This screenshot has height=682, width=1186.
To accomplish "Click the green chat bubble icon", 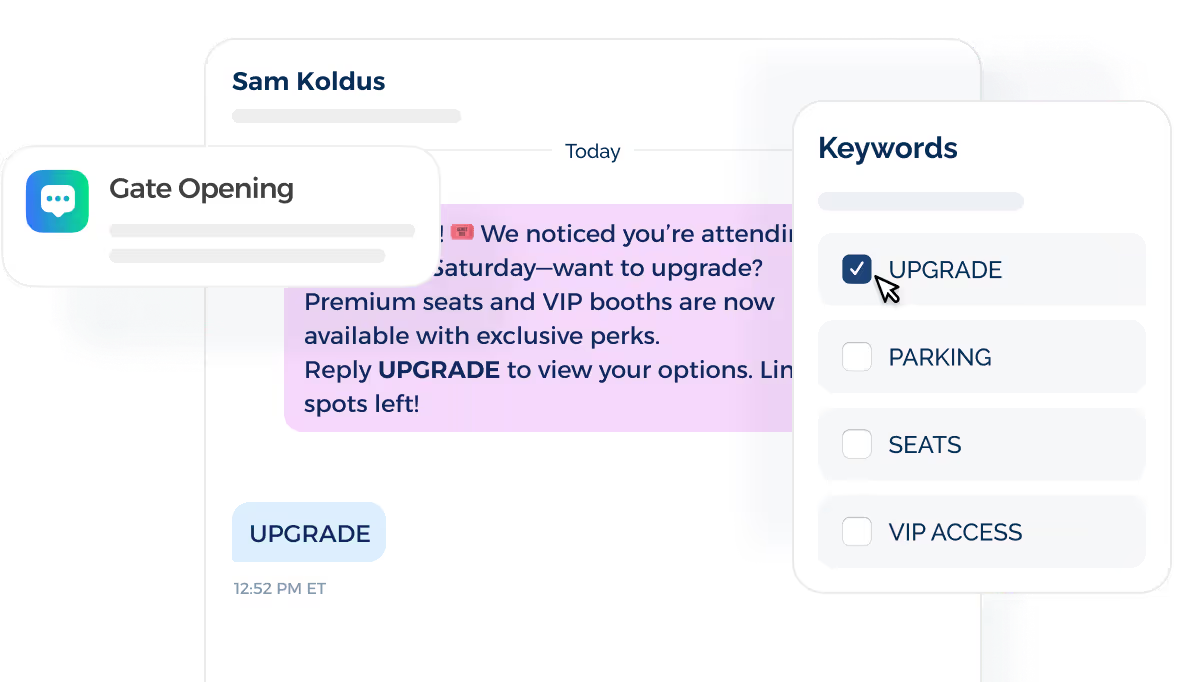I will 57,201.
